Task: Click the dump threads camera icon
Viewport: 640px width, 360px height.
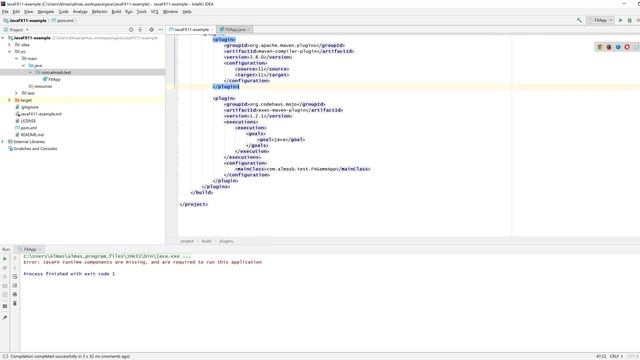Action: (5, 286)
